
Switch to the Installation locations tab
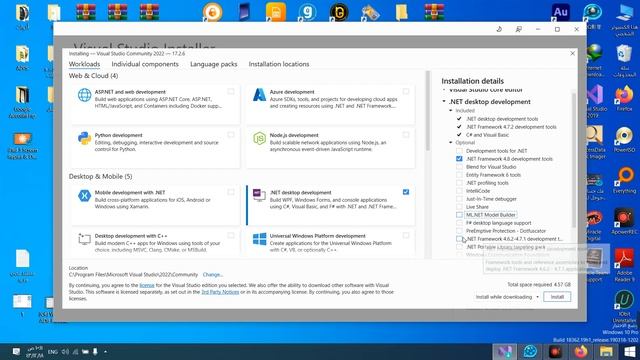[x=279, y=64]
